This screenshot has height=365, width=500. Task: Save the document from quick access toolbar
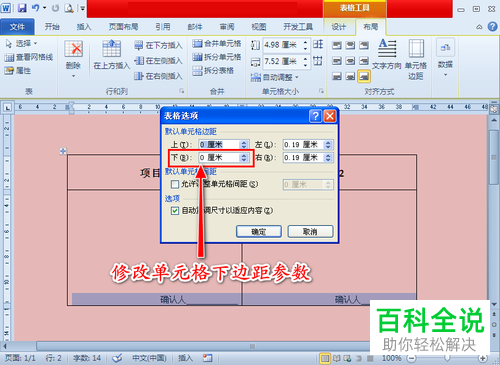pos(22,8)
